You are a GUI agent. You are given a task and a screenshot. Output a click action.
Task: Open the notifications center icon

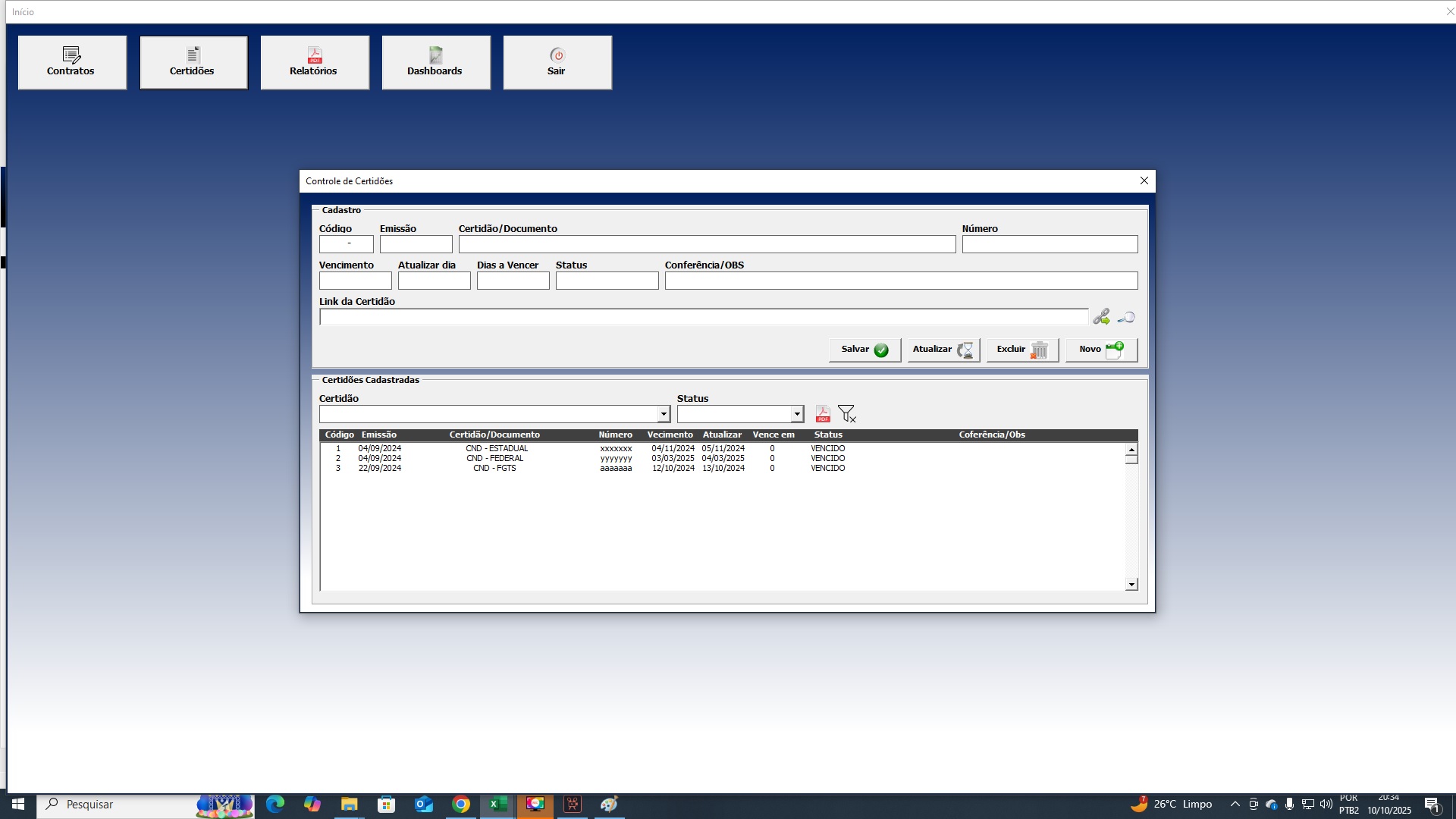[x=1432, y=805]
